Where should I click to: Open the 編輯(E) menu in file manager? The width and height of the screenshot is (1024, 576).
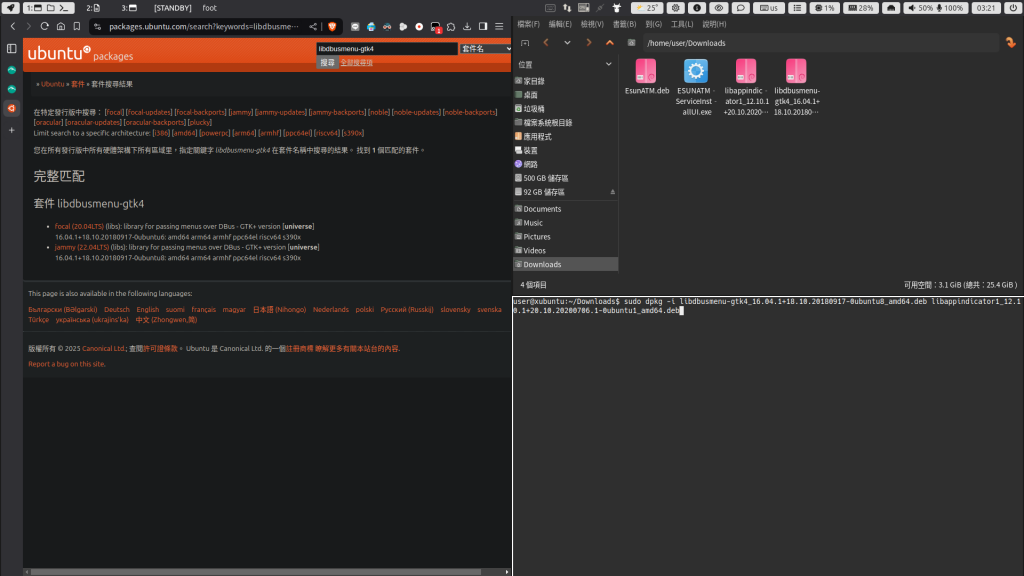click(560, 24)
